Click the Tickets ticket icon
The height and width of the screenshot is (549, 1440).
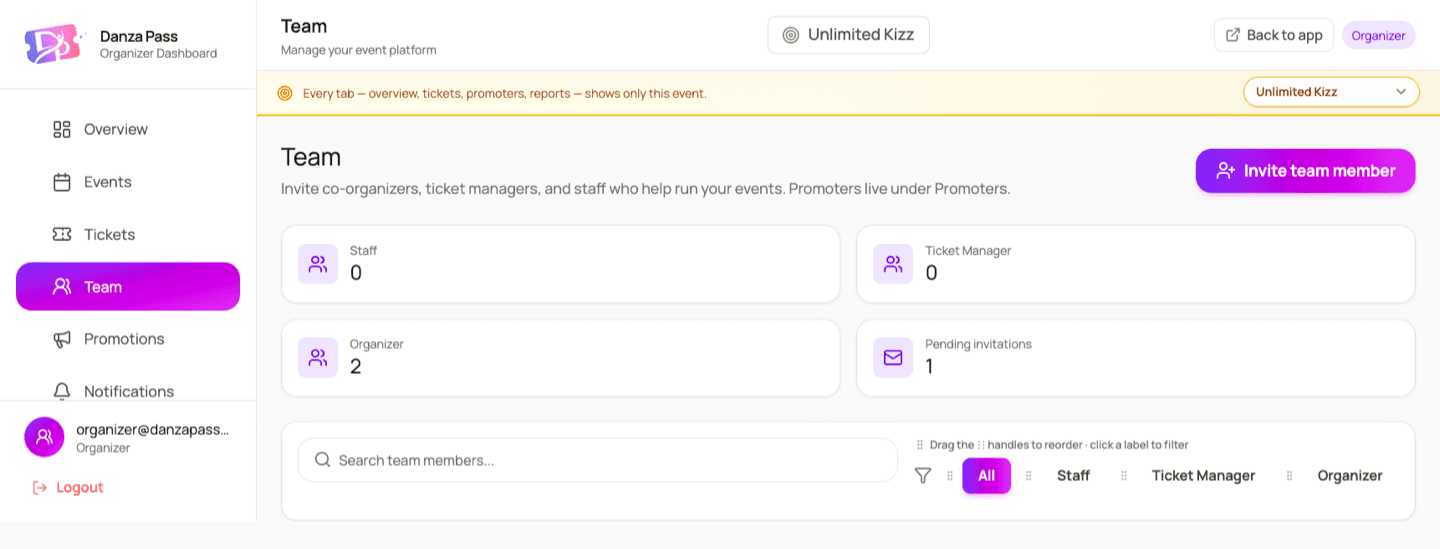(62, 234)
